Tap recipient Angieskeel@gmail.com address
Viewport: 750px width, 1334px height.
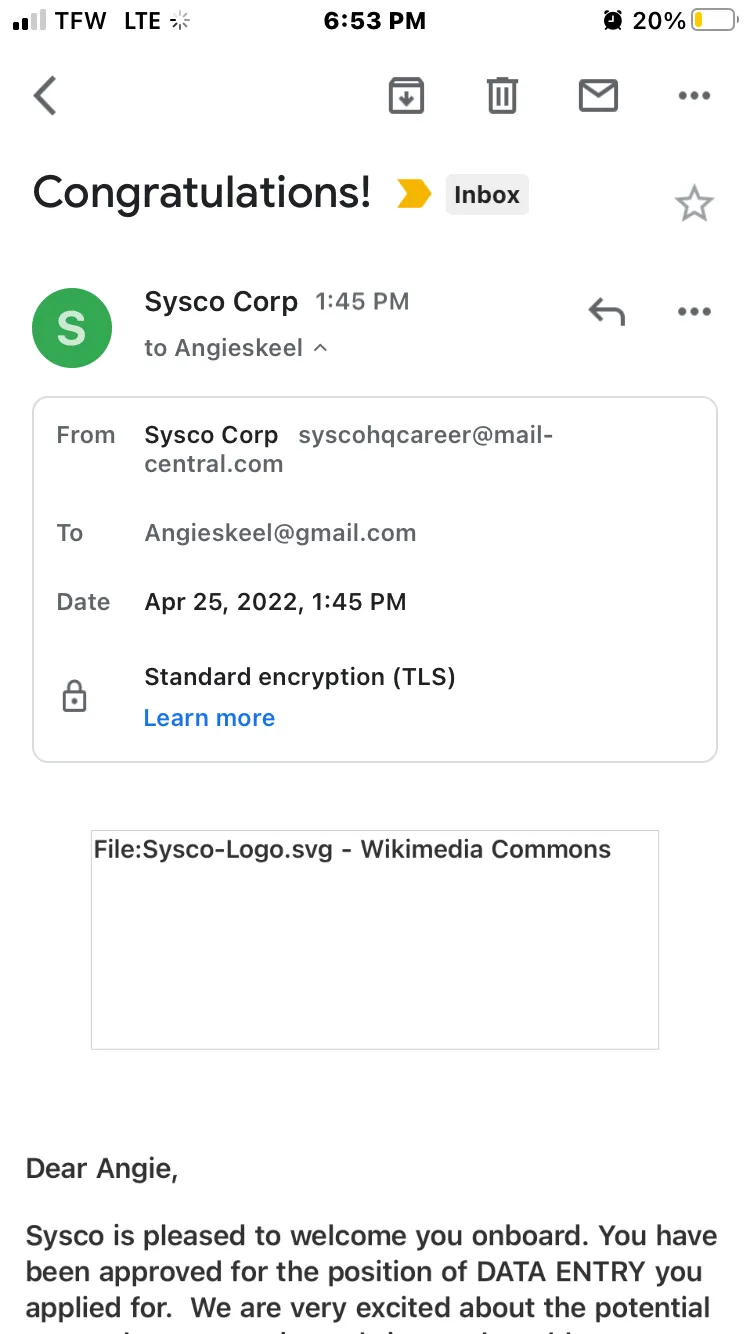280,533
